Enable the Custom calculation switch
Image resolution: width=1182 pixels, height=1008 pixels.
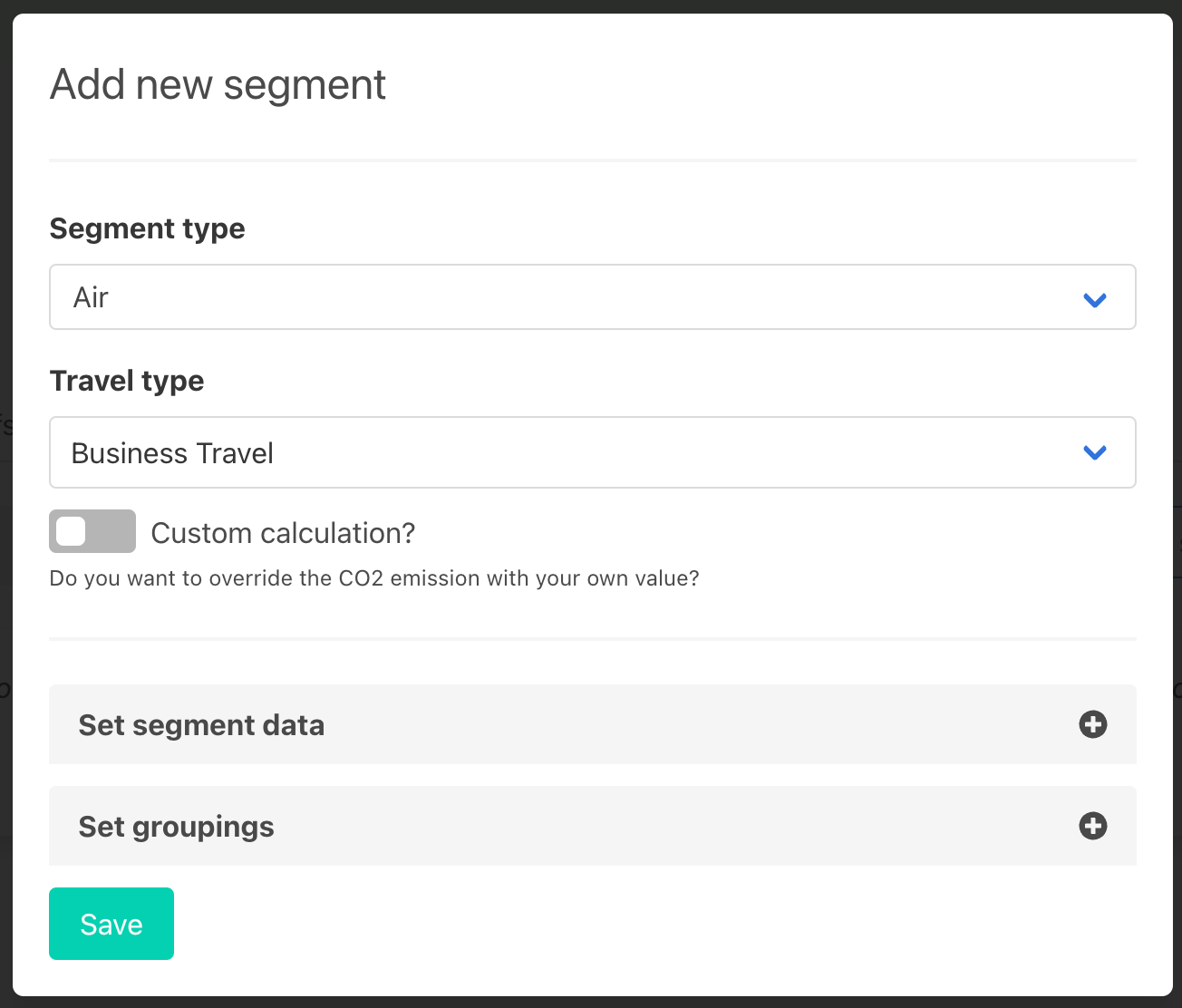coord(92,531)
